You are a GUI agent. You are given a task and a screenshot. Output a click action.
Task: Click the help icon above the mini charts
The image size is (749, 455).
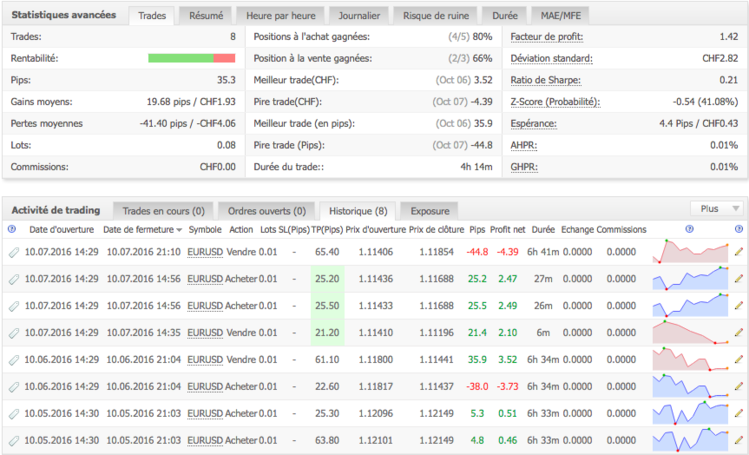point(690,229)
